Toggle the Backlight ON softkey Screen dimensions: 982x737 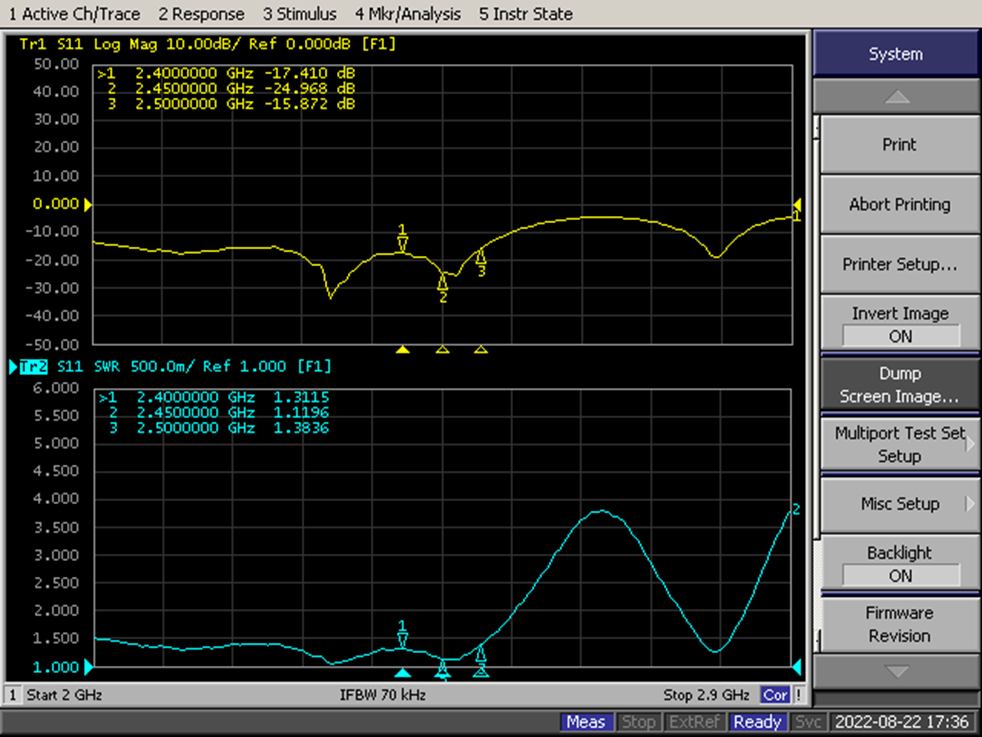899,564
